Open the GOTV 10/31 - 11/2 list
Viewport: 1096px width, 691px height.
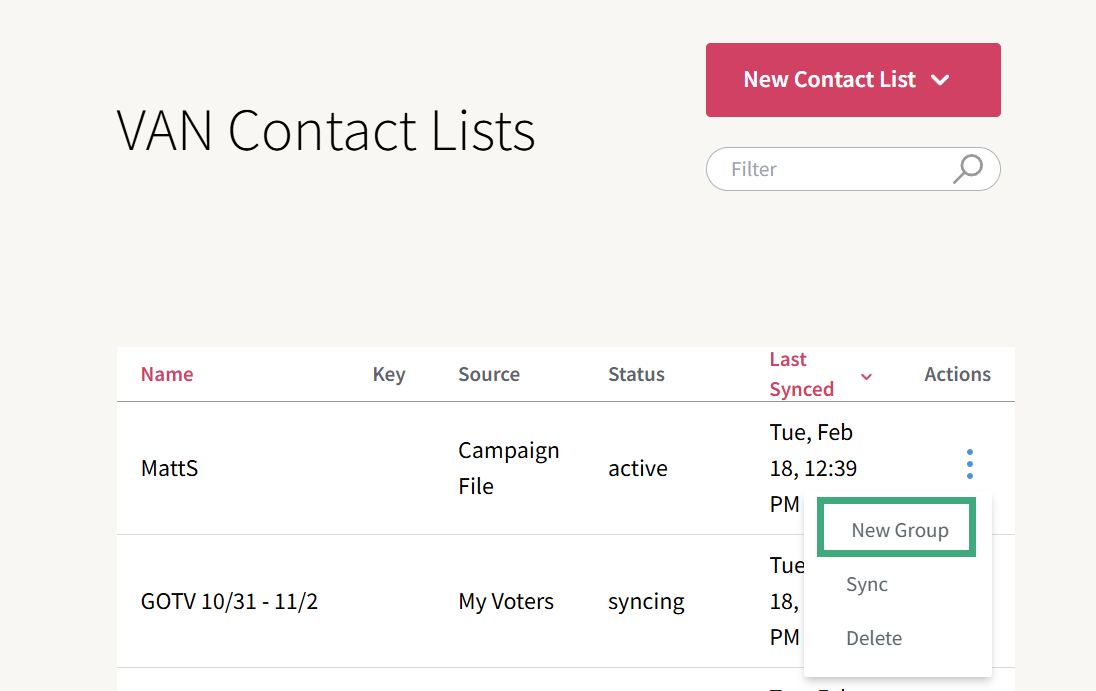pyautogui.click(x=229, y=602)
